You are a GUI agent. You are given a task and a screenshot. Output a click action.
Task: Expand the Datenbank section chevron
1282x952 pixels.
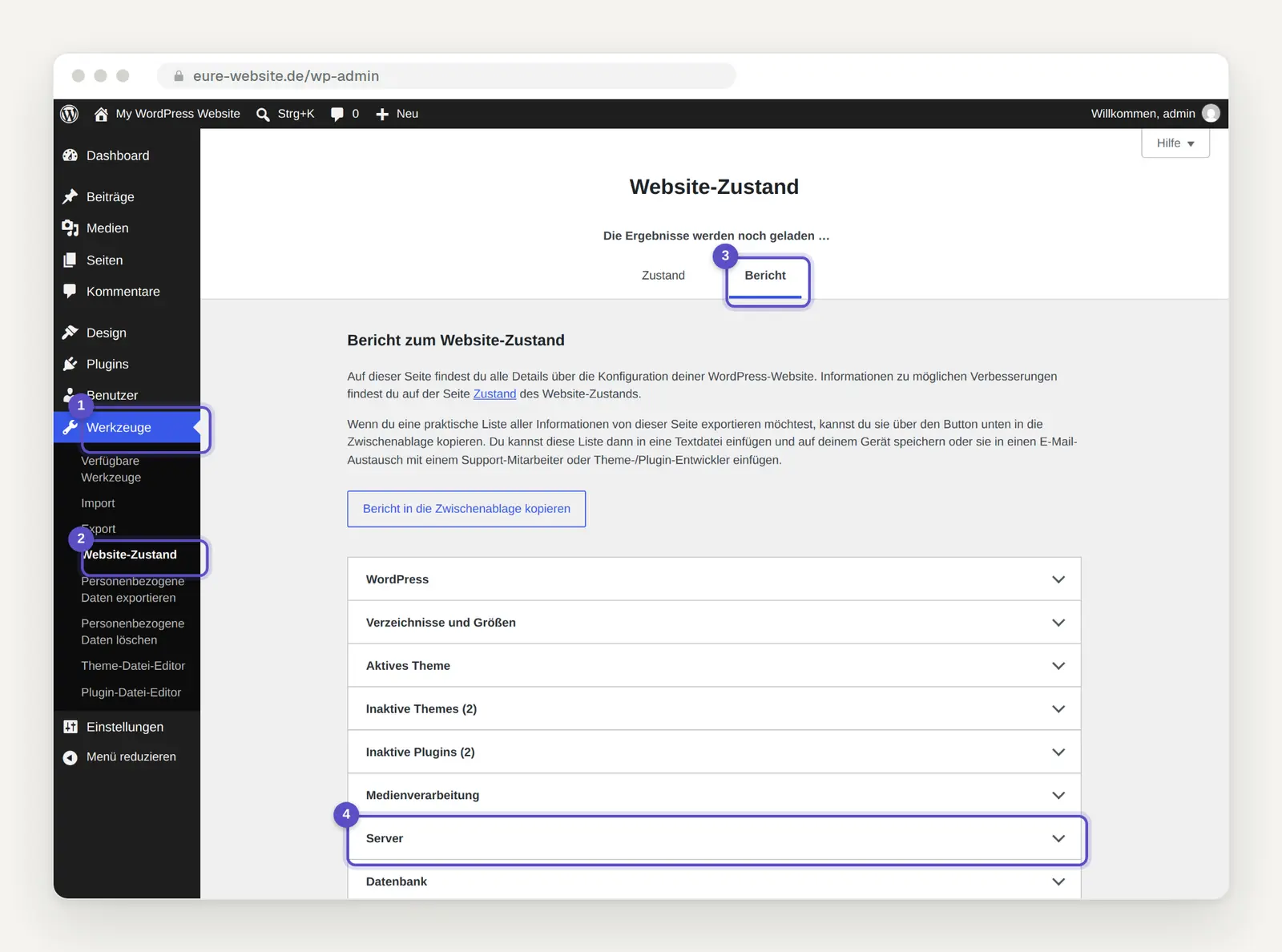pyautogui.click(x=1058, y=881)
